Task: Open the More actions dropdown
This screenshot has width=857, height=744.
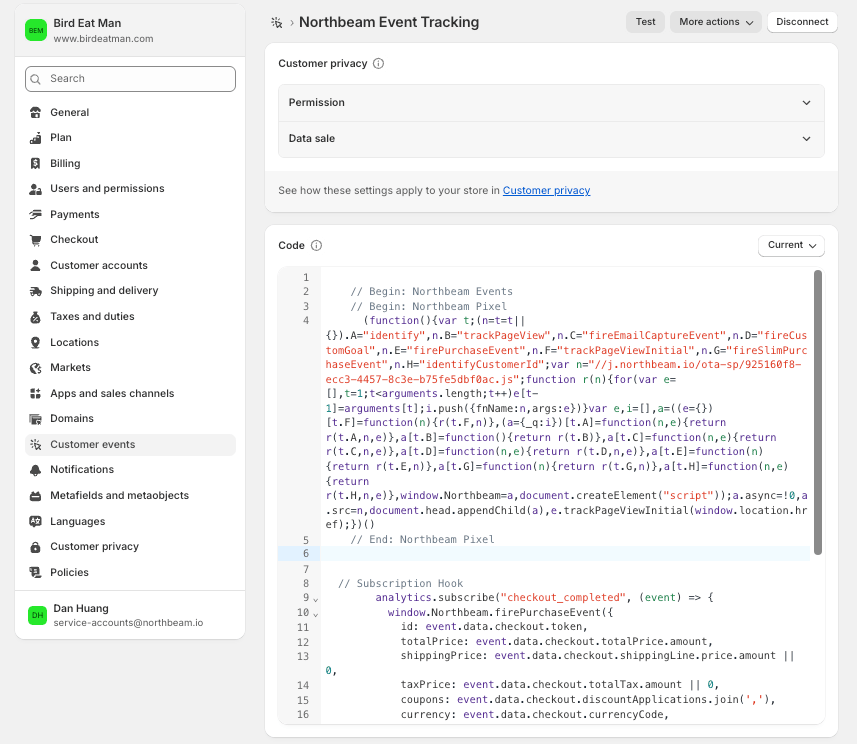Action: point(715,22)
